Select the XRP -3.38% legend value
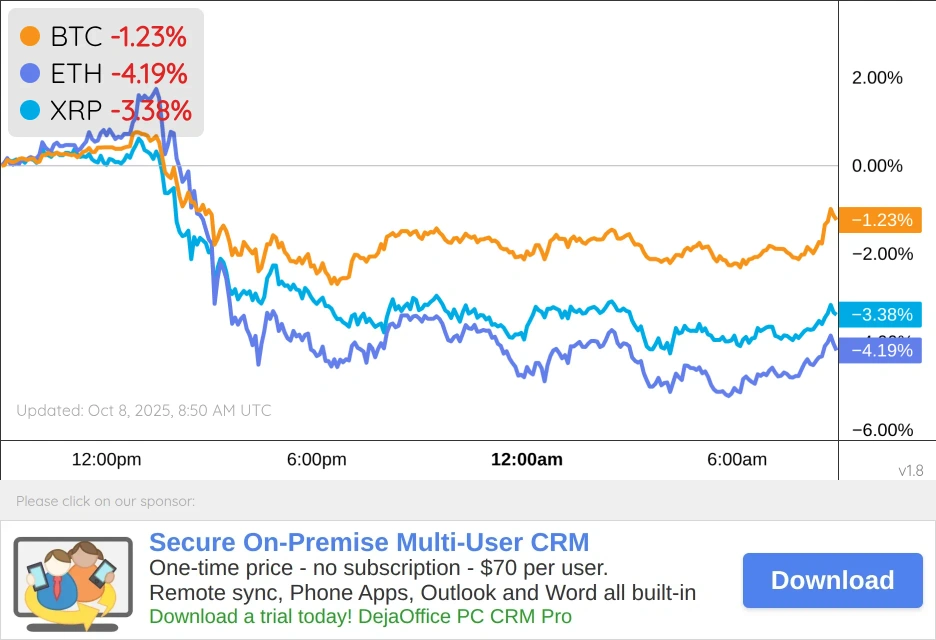The height and width of the screenshot is (640, 936). point(150,109)
